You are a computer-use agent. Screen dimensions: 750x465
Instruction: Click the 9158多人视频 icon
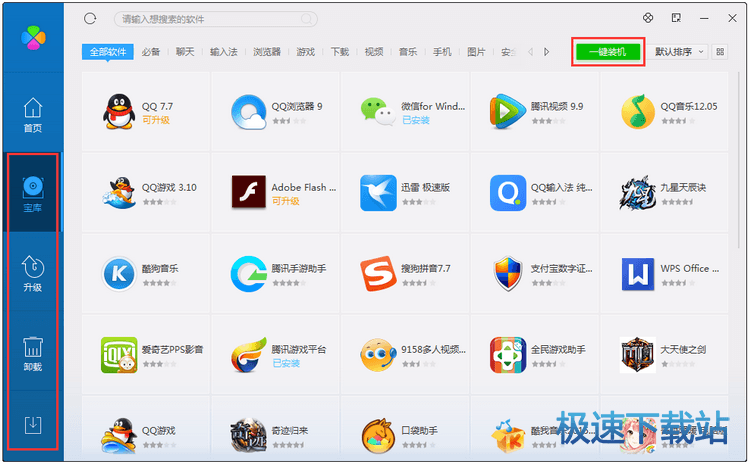click(x=378, y=355)
